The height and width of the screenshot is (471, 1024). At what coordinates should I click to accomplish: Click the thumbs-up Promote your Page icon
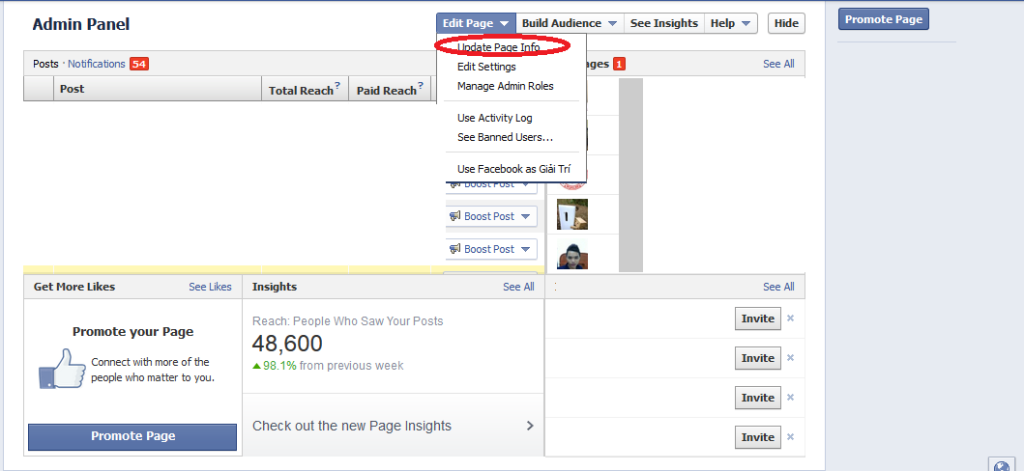(62, 369)
